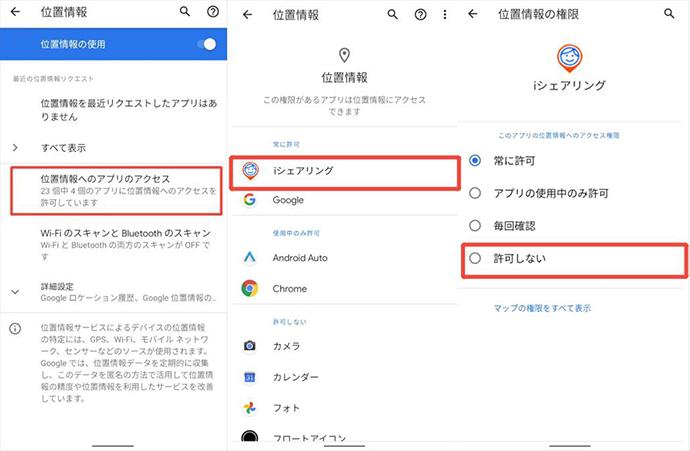Select the 許可しない radio button
Viewport: 690px width, 451px height.
(475, 258)
